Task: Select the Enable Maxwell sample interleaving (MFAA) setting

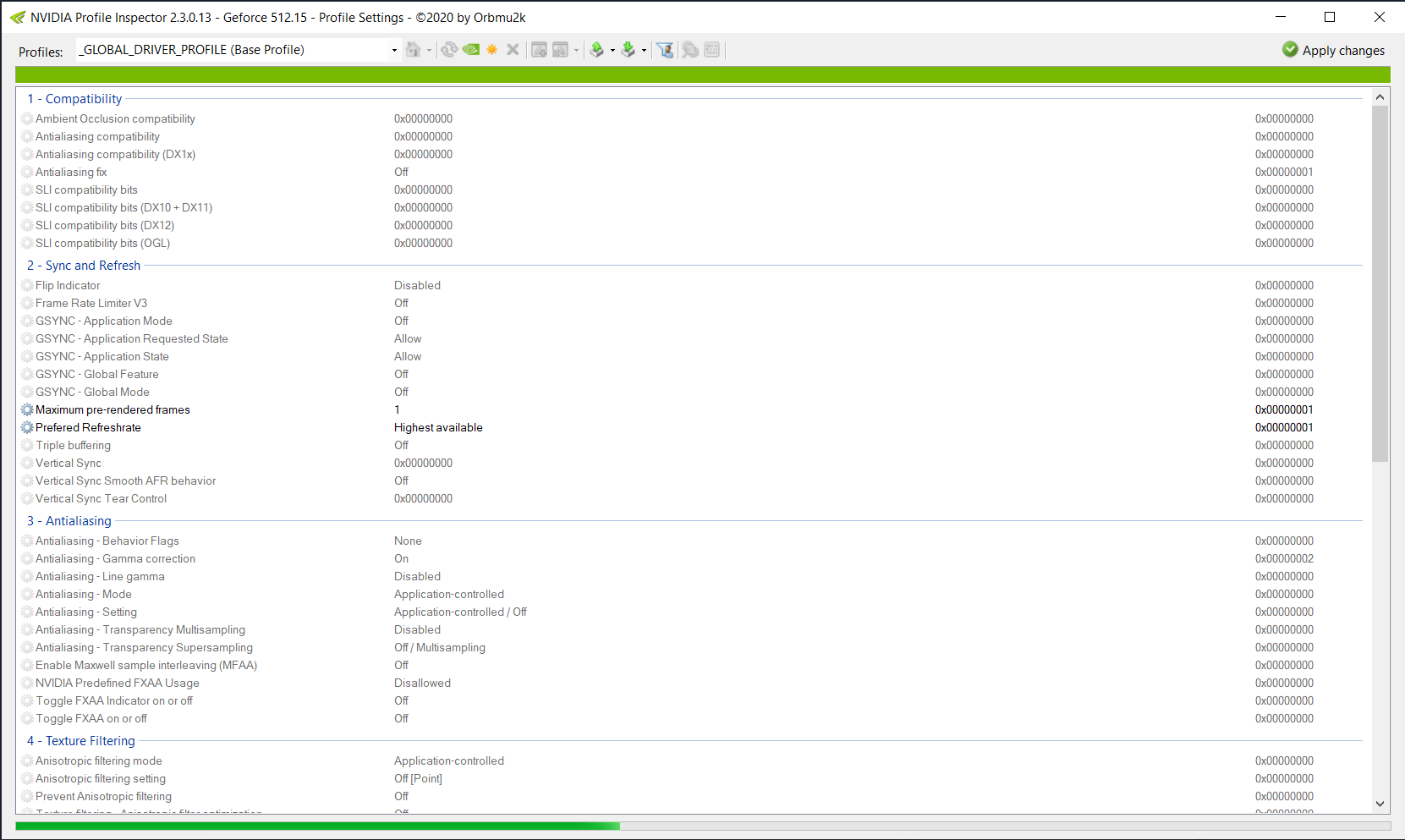Action: point(146,665)
